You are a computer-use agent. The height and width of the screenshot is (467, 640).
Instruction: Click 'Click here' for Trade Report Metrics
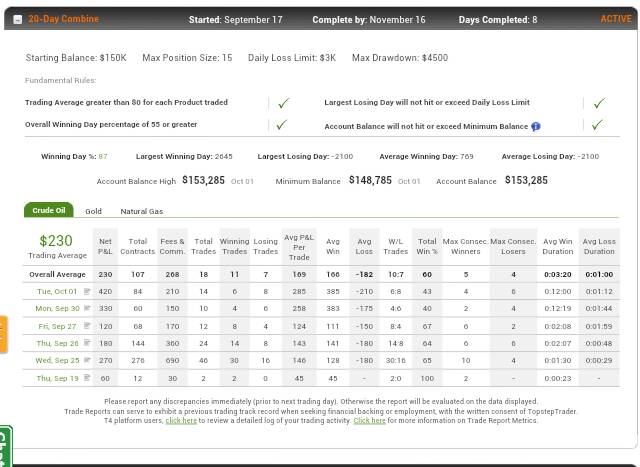pyautogui.click(x=369, y=420)
